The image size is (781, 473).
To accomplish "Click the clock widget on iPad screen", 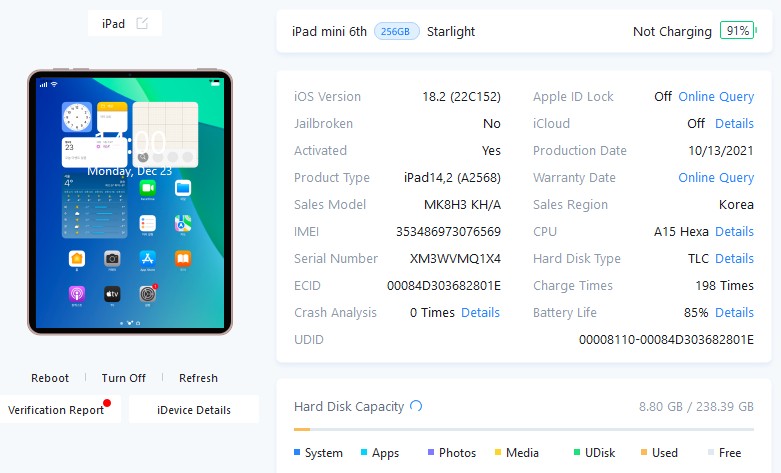I will [x=77, y=118].
